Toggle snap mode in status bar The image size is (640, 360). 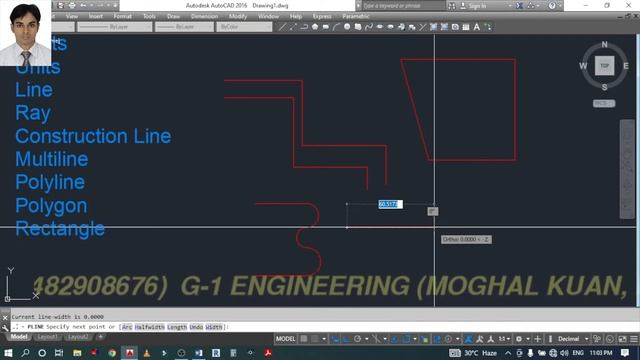pos(315,339)
